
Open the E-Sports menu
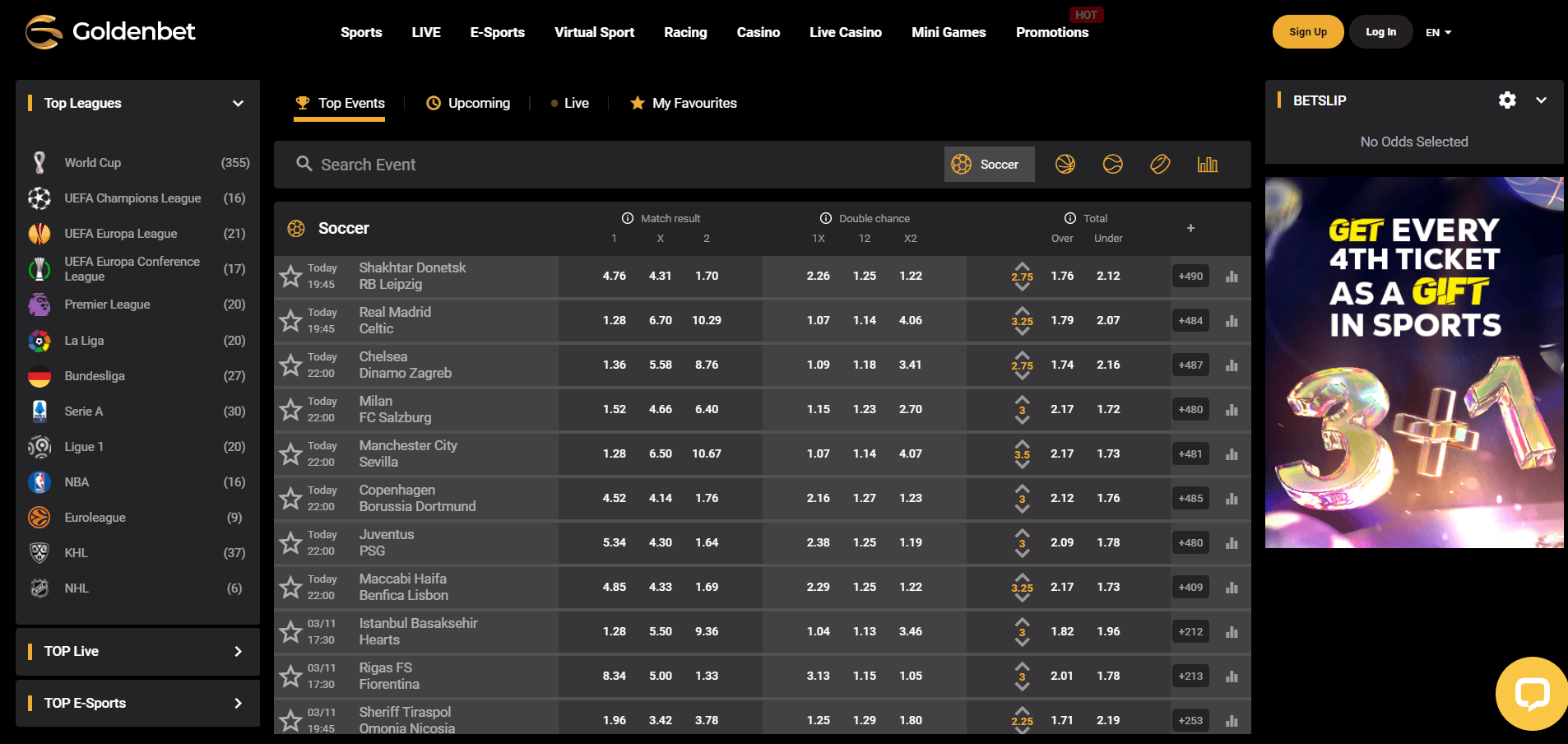click(498, 32)
